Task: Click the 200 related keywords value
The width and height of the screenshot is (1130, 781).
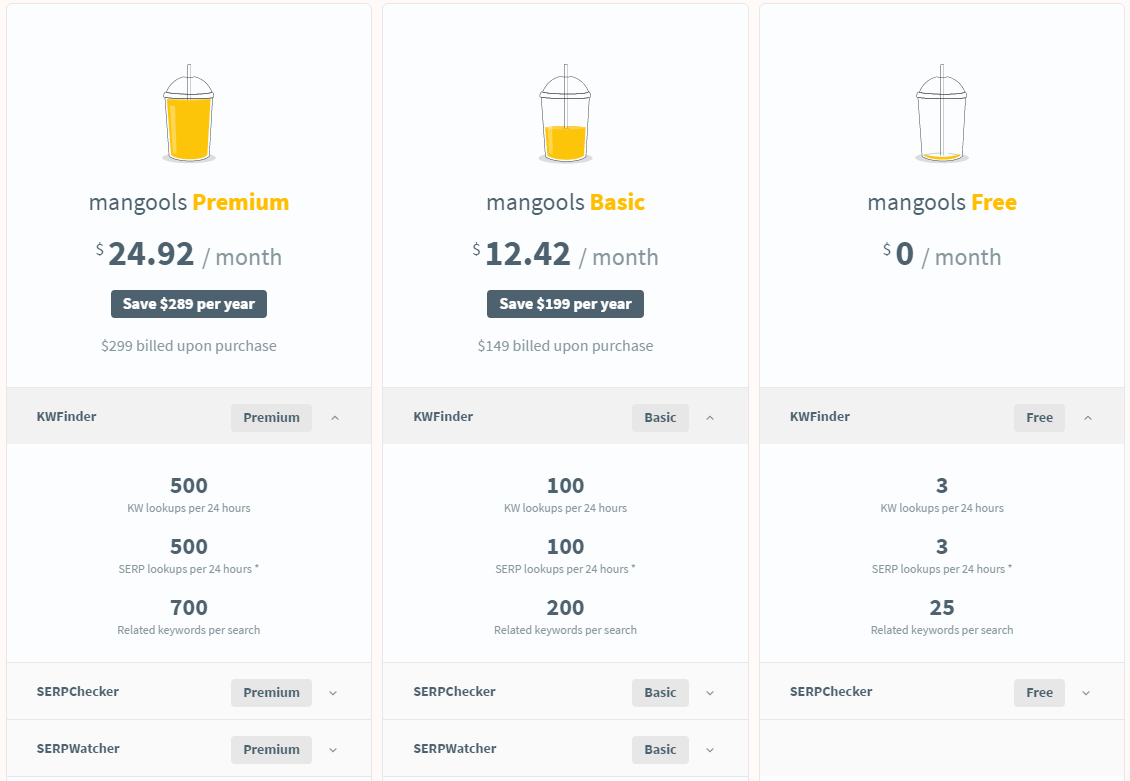Action: (x=566, y=608)
